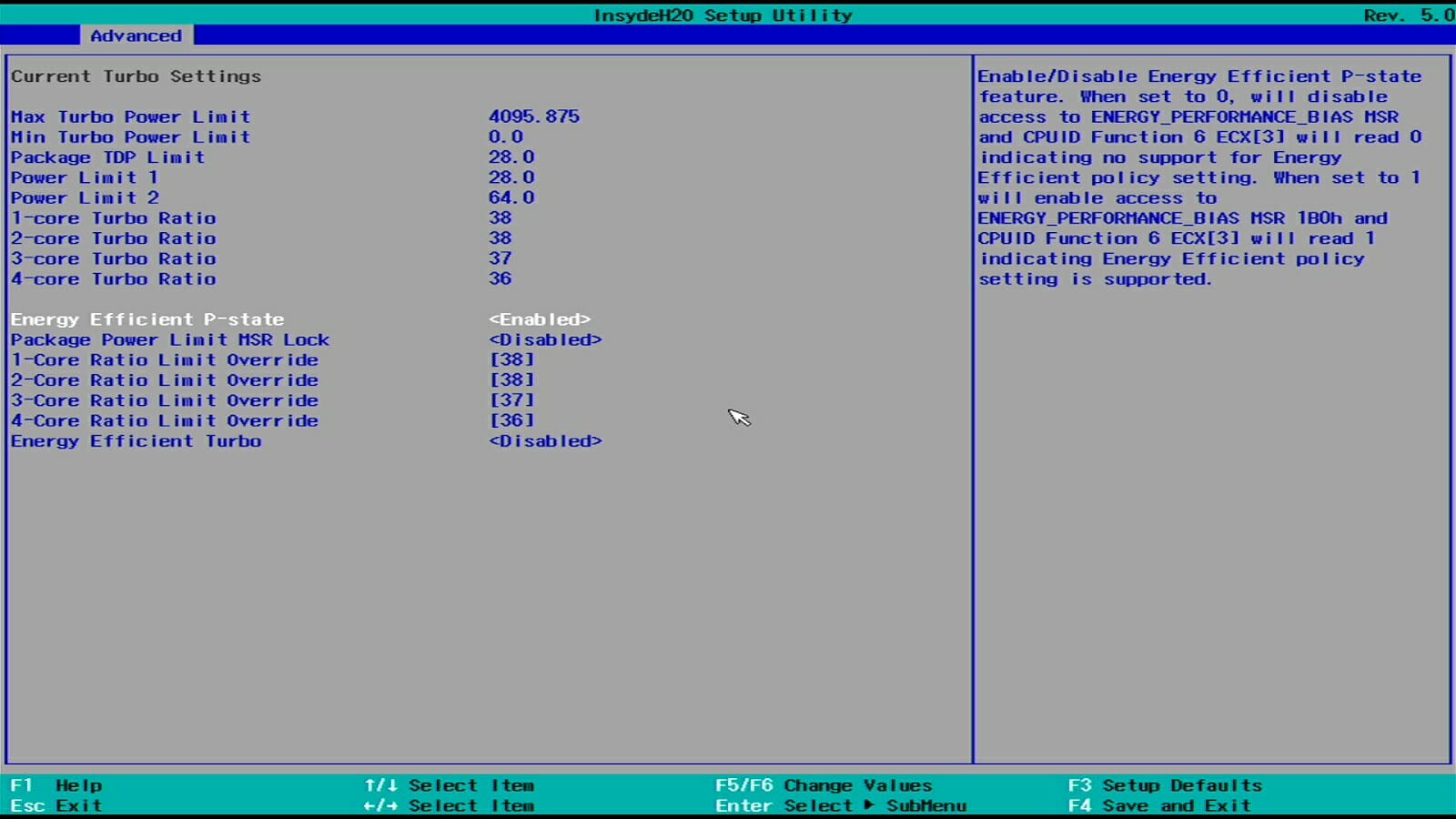The image size is (1456, 819).
Task: Click the Rev. 5.0 version text
Action: pos(1409,15)
